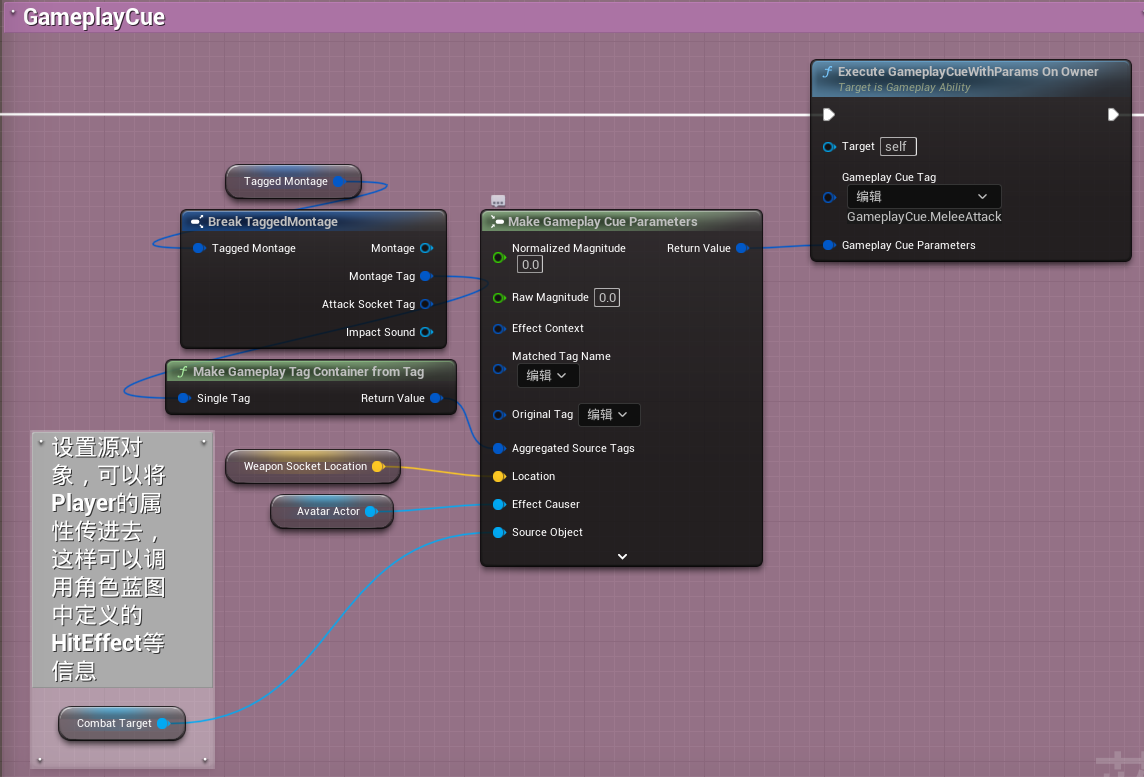Click the Raw Magnitude value field
Viewport: 1144px width, 777px height.
point(607,298)
